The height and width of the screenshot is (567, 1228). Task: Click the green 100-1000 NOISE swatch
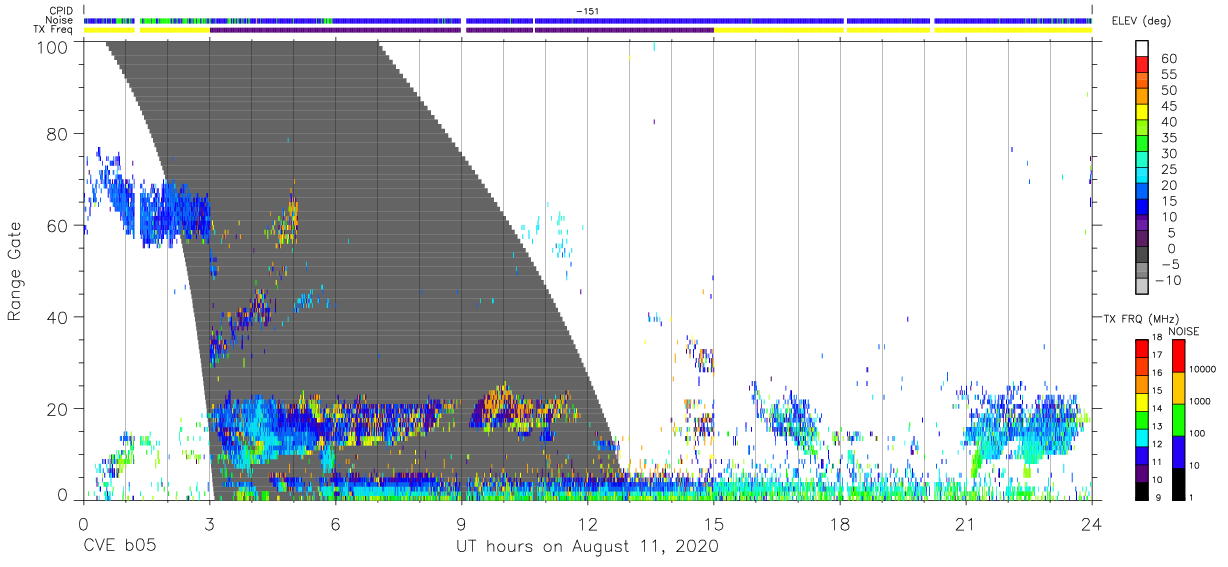[x=1179, y=419]
